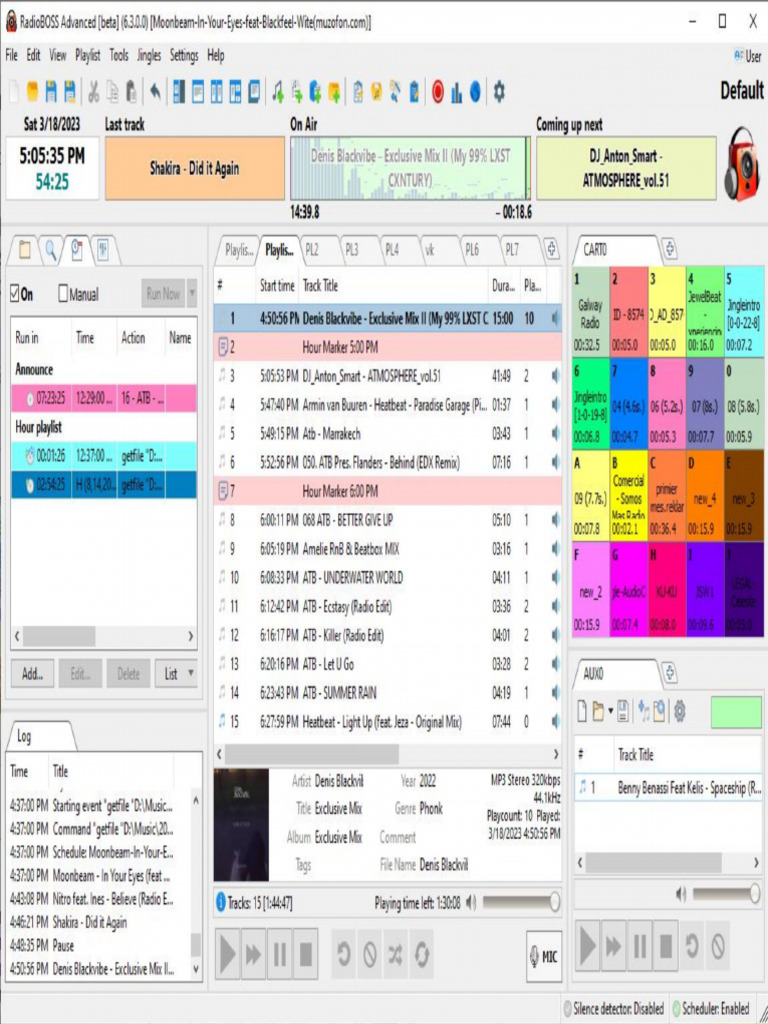Click the Add... button in scheduler

pyautogui.click(x=32, y=674)
